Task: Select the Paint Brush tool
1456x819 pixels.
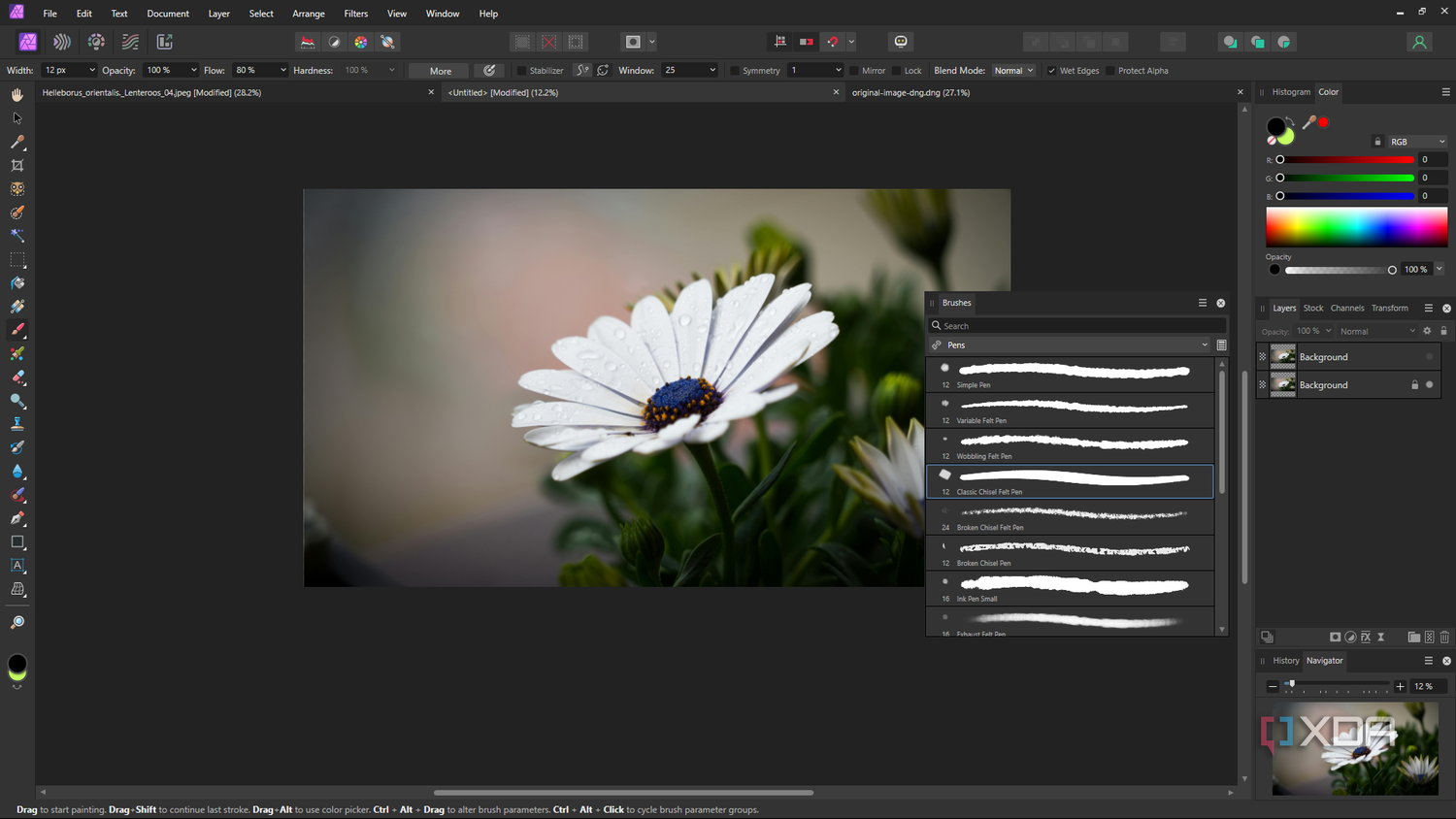Action: pos(17,330)
